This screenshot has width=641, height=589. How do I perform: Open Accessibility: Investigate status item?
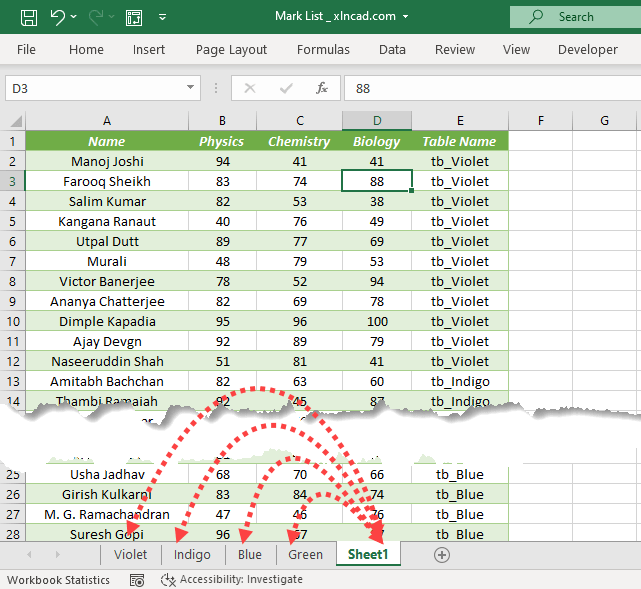pyautogui.click(x=232, y=580)
